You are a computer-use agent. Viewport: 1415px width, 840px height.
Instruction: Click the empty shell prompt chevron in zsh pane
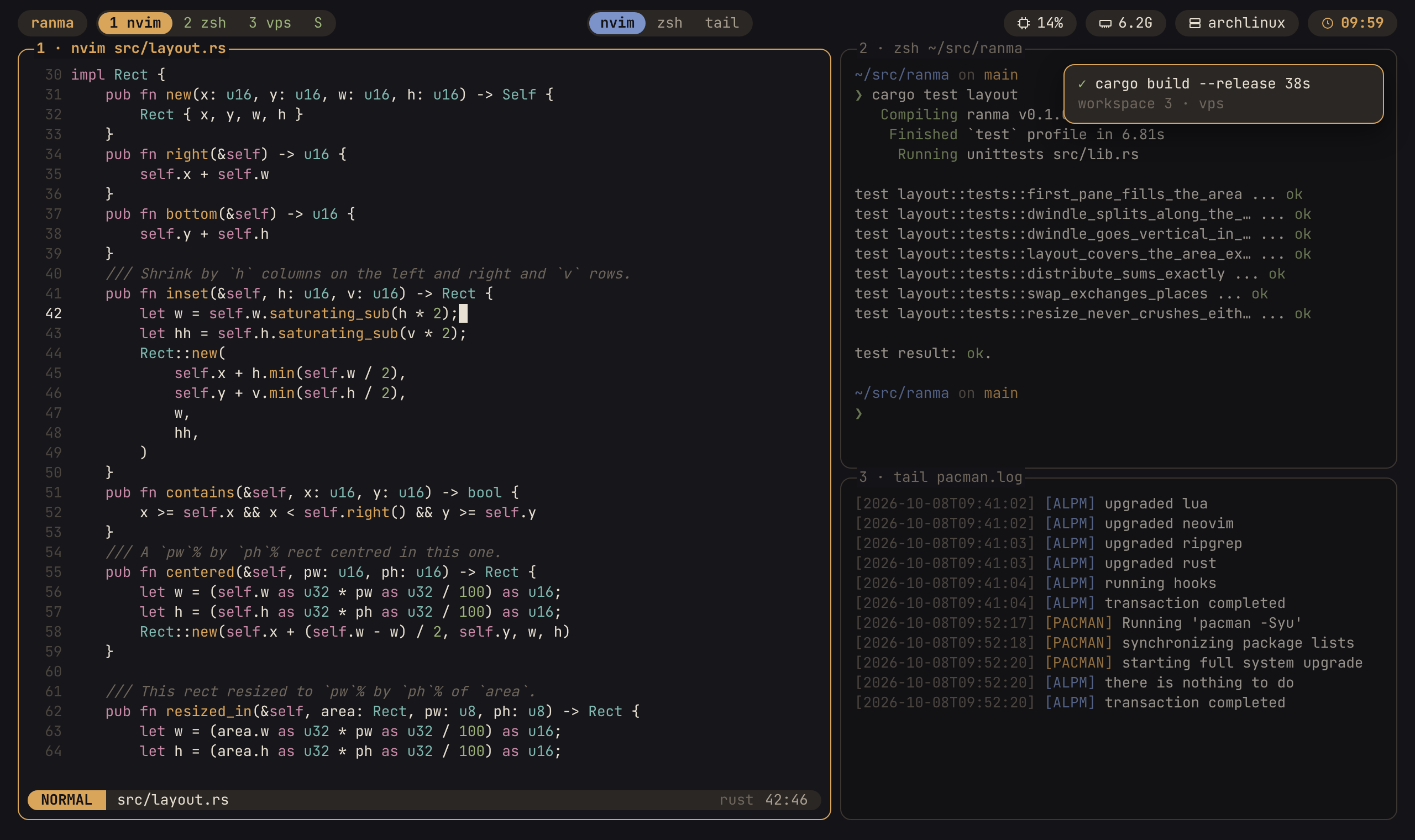[858, 413]
